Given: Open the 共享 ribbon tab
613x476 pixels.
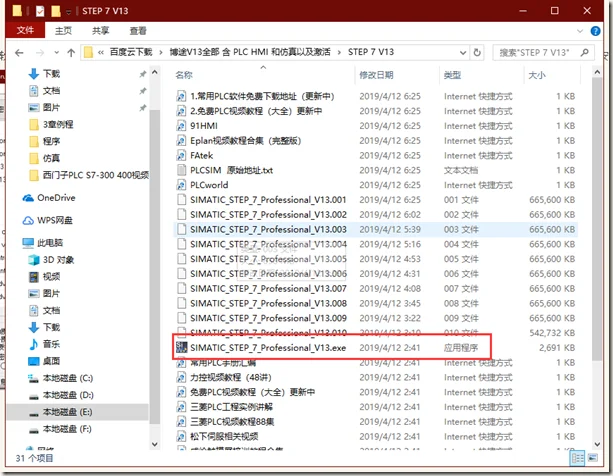Looking at the screenshot, I should tap(100, 30).
